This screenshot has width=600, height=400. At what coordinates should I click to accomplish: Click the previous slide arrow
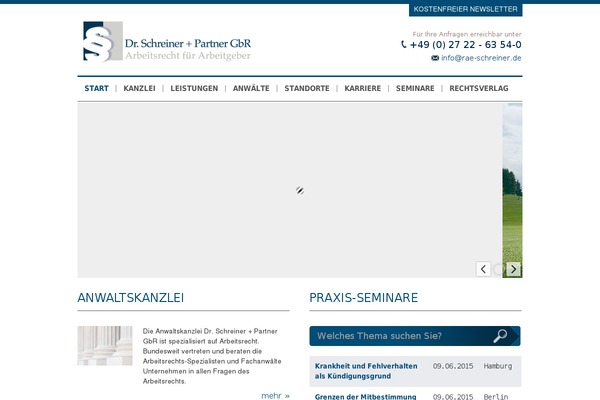(483, 269)
